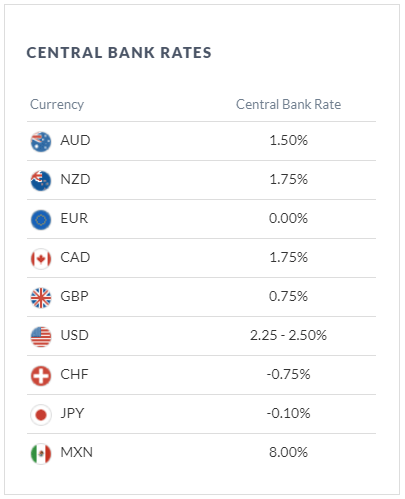Click the EUR currency label
405x499 pixels.
(x=74, y=218)
